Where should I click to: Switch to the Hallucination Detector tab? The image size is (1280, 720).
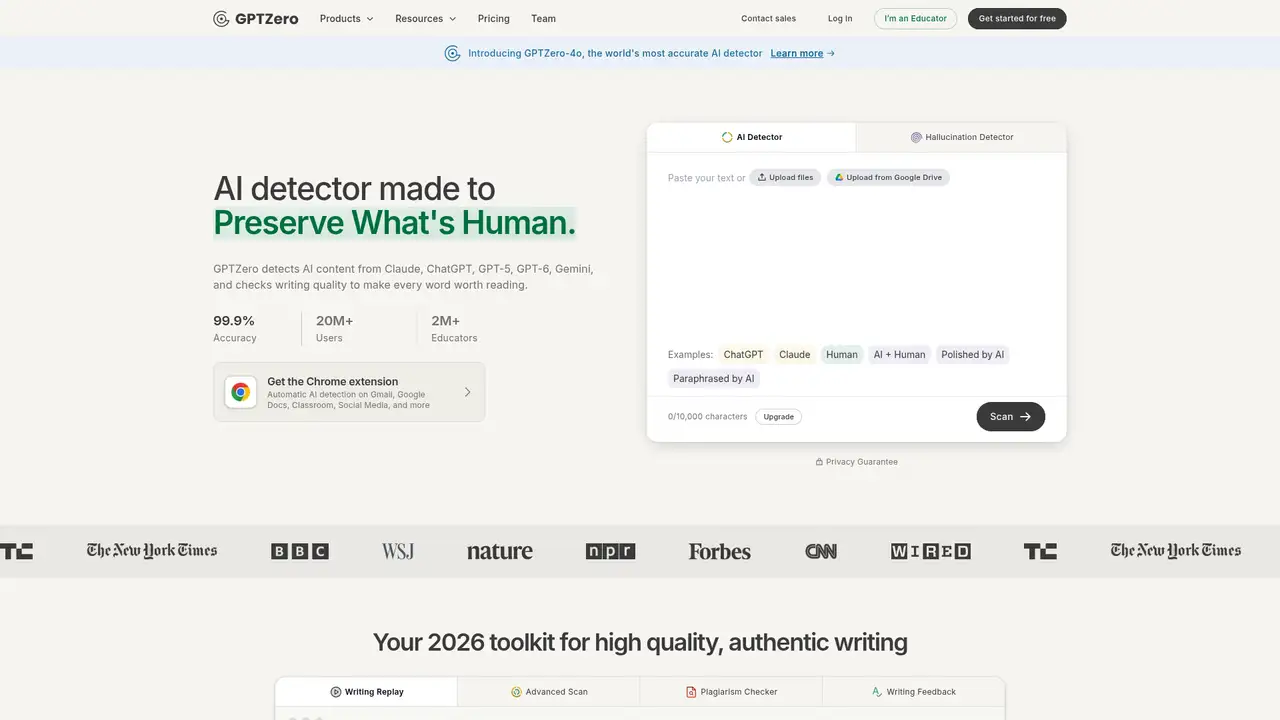[962, 137]
